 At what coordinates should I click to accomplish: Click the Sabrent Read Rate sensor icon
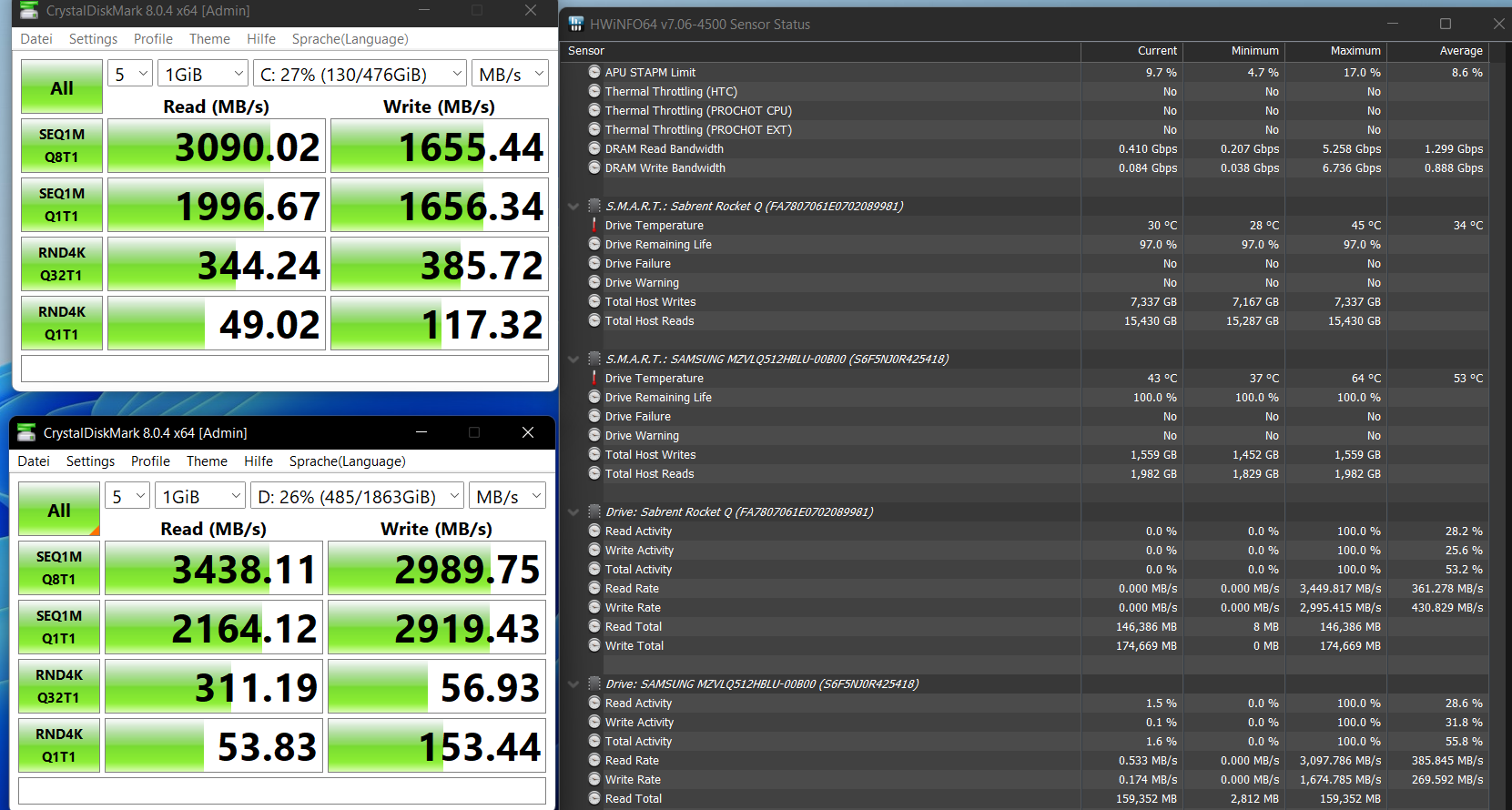tap(594, 588)
